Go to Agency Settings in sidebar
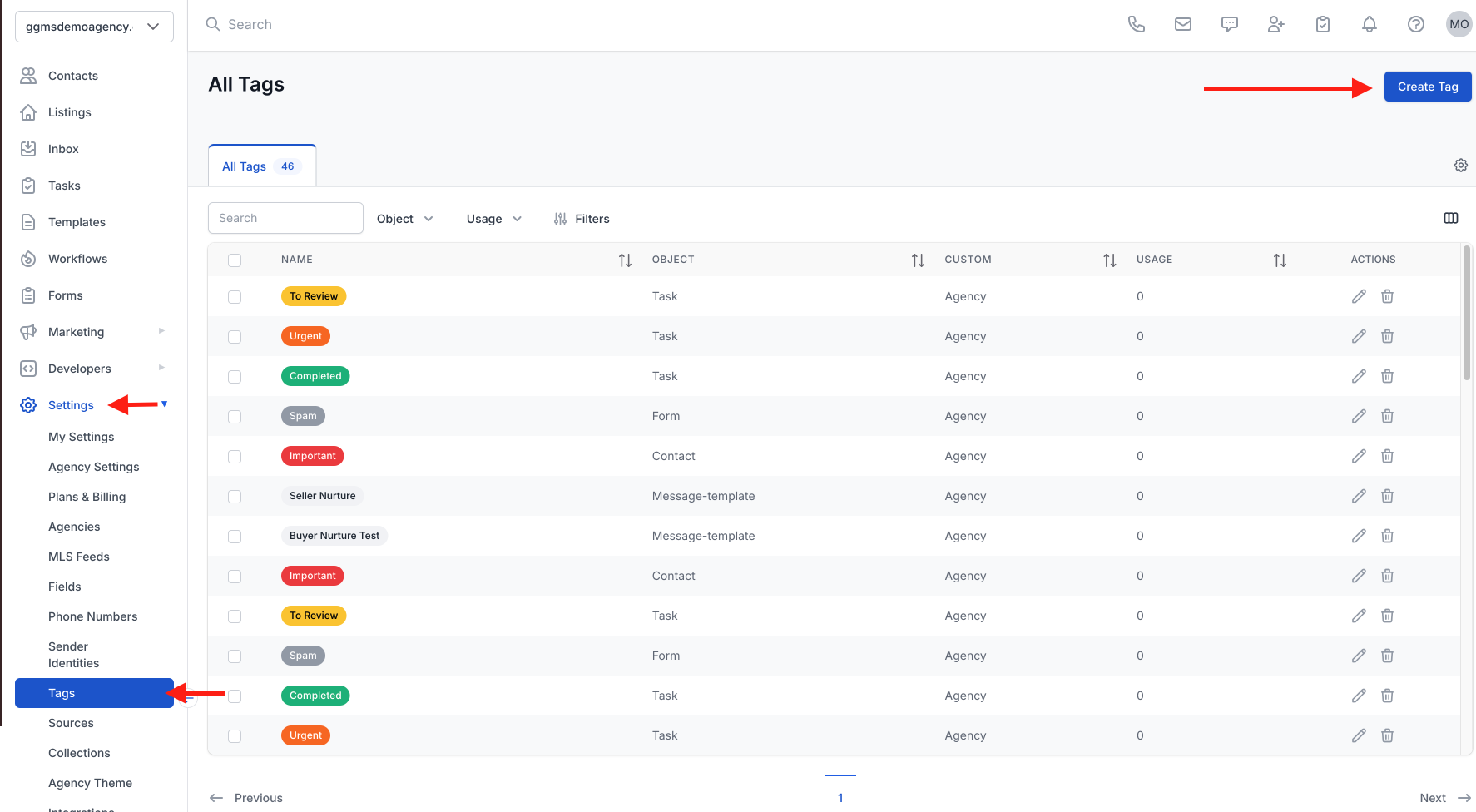Screen dimensions: 1476x812 (x=94, y=467)
